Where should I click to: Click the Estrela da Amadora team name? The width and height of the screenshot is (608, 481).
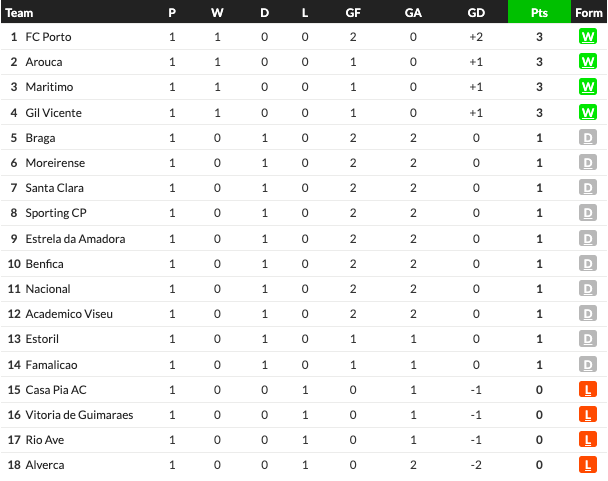click(75, 239)
